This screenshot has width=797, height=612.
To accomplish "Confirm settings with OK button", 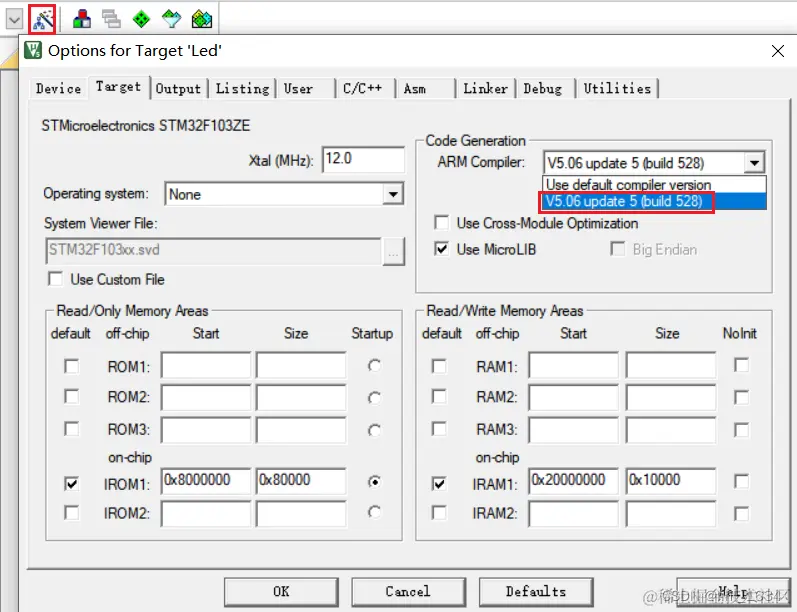I will point(281,592).
